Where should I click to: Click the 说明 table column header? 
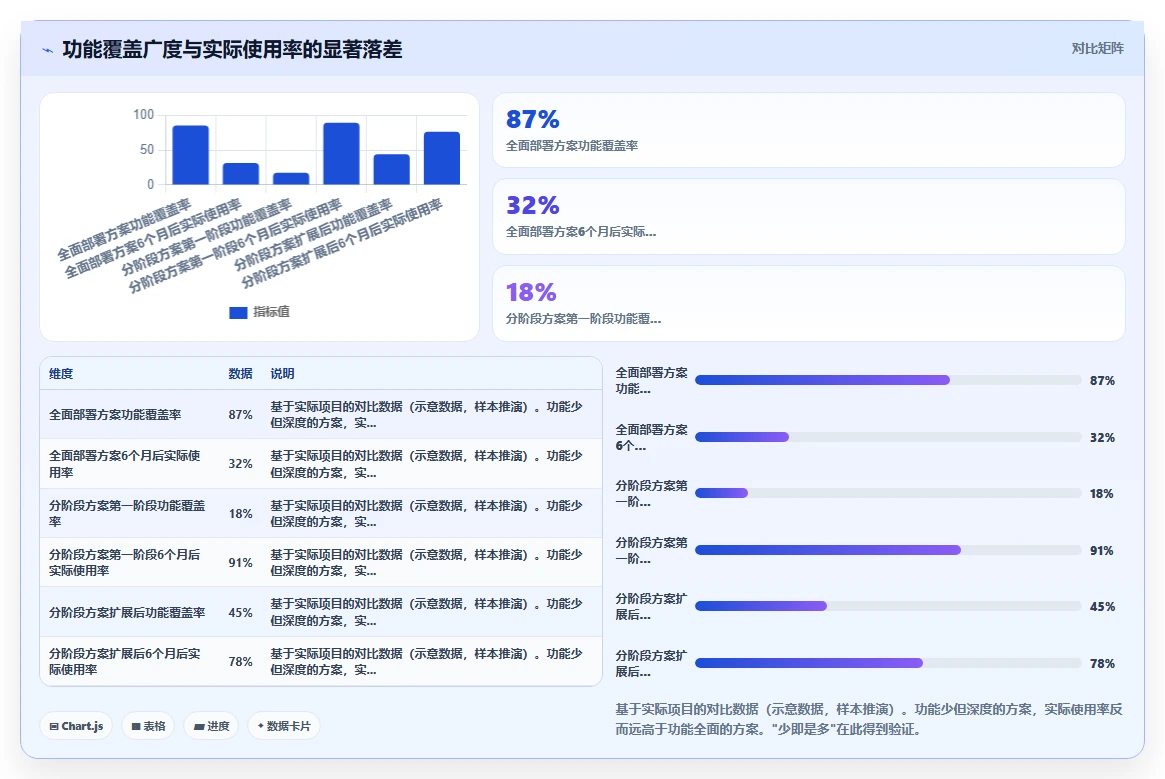[282, 373]
